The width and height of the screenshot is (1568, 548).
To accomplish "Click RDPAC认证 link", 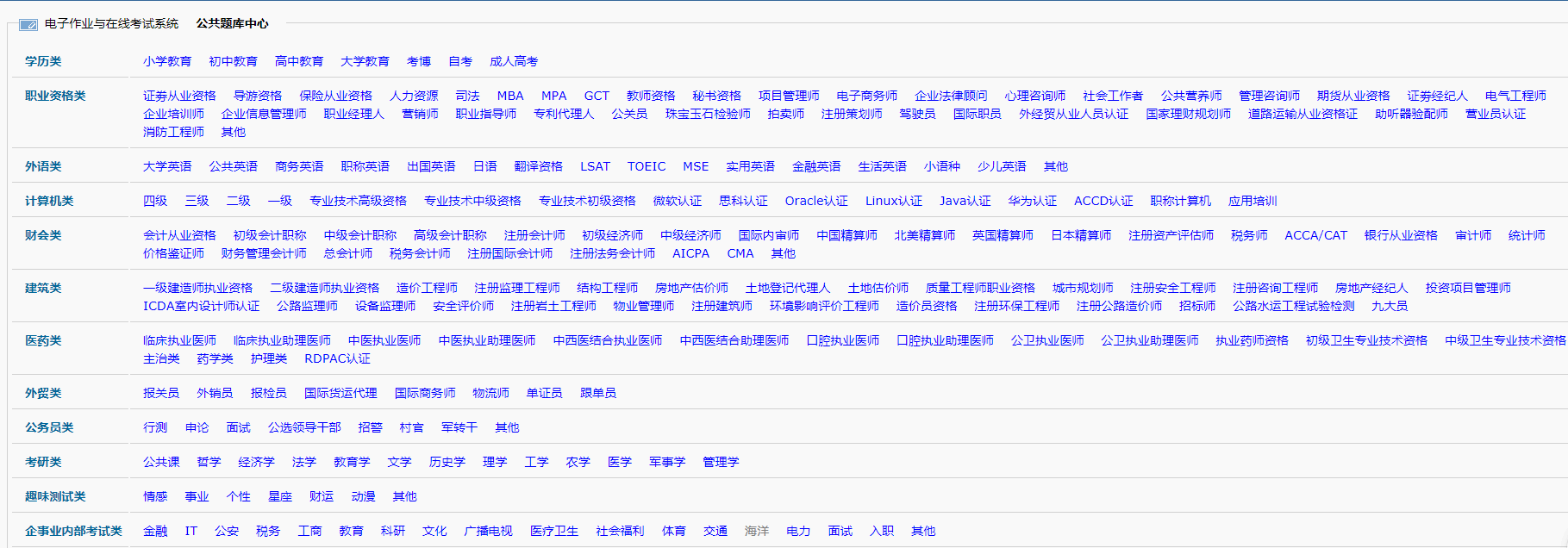I will coord(337,358).
